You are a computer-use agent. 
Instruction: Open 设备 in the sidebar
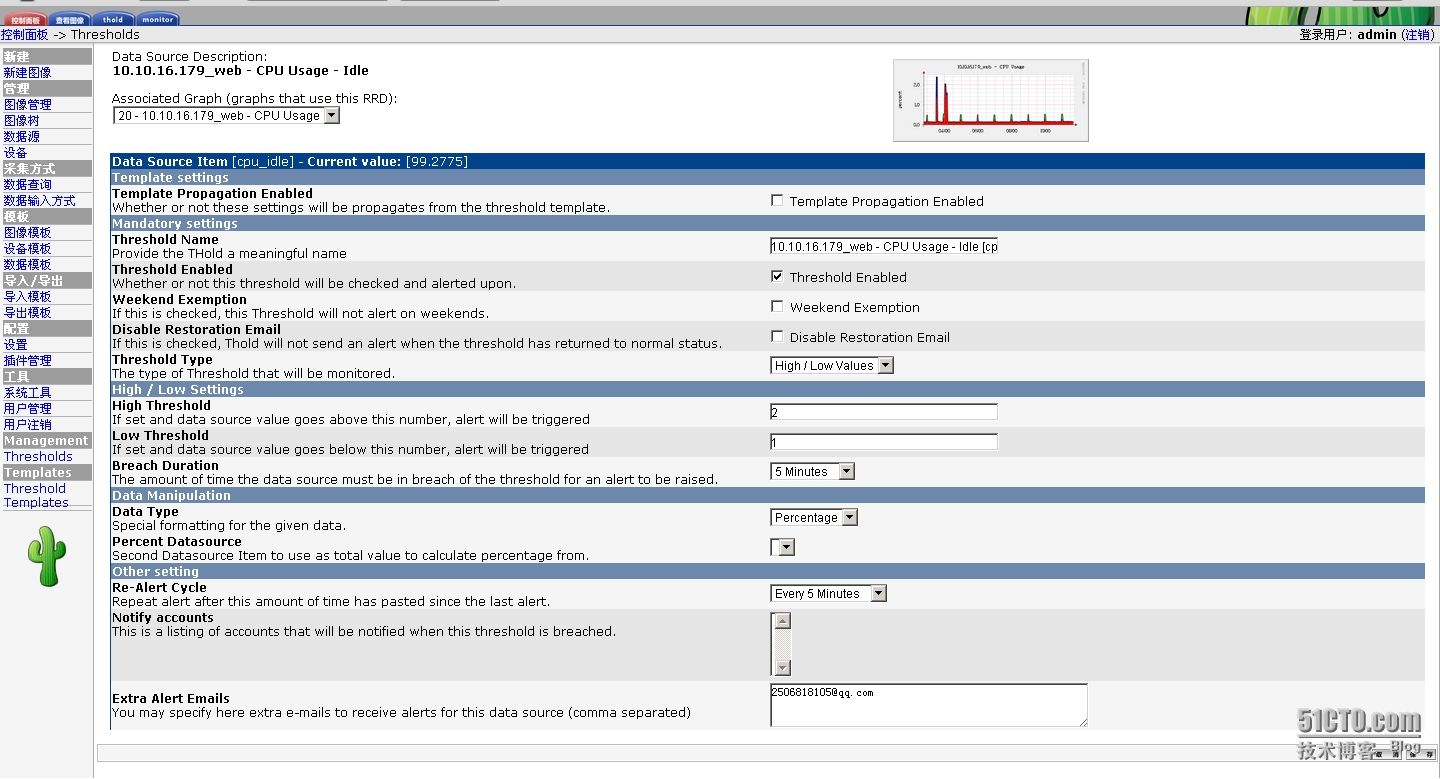(15, 152)
